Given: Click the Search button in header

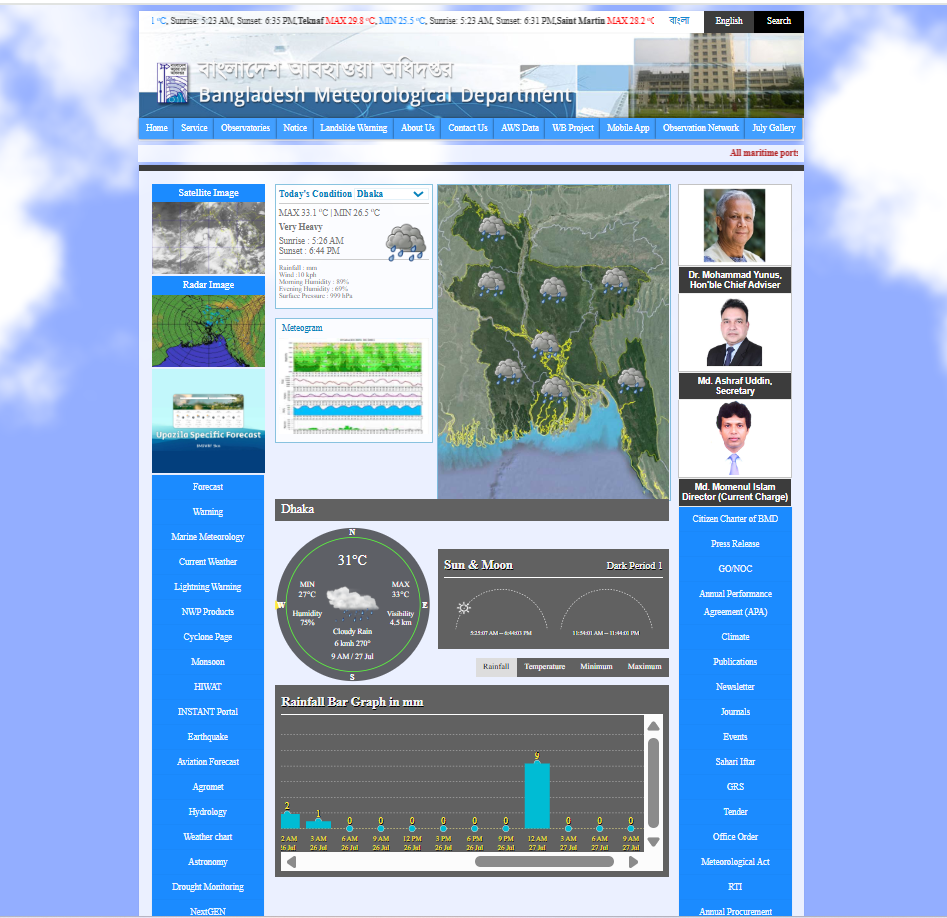Looking at the screenshot, I should [x=778, y=21].
